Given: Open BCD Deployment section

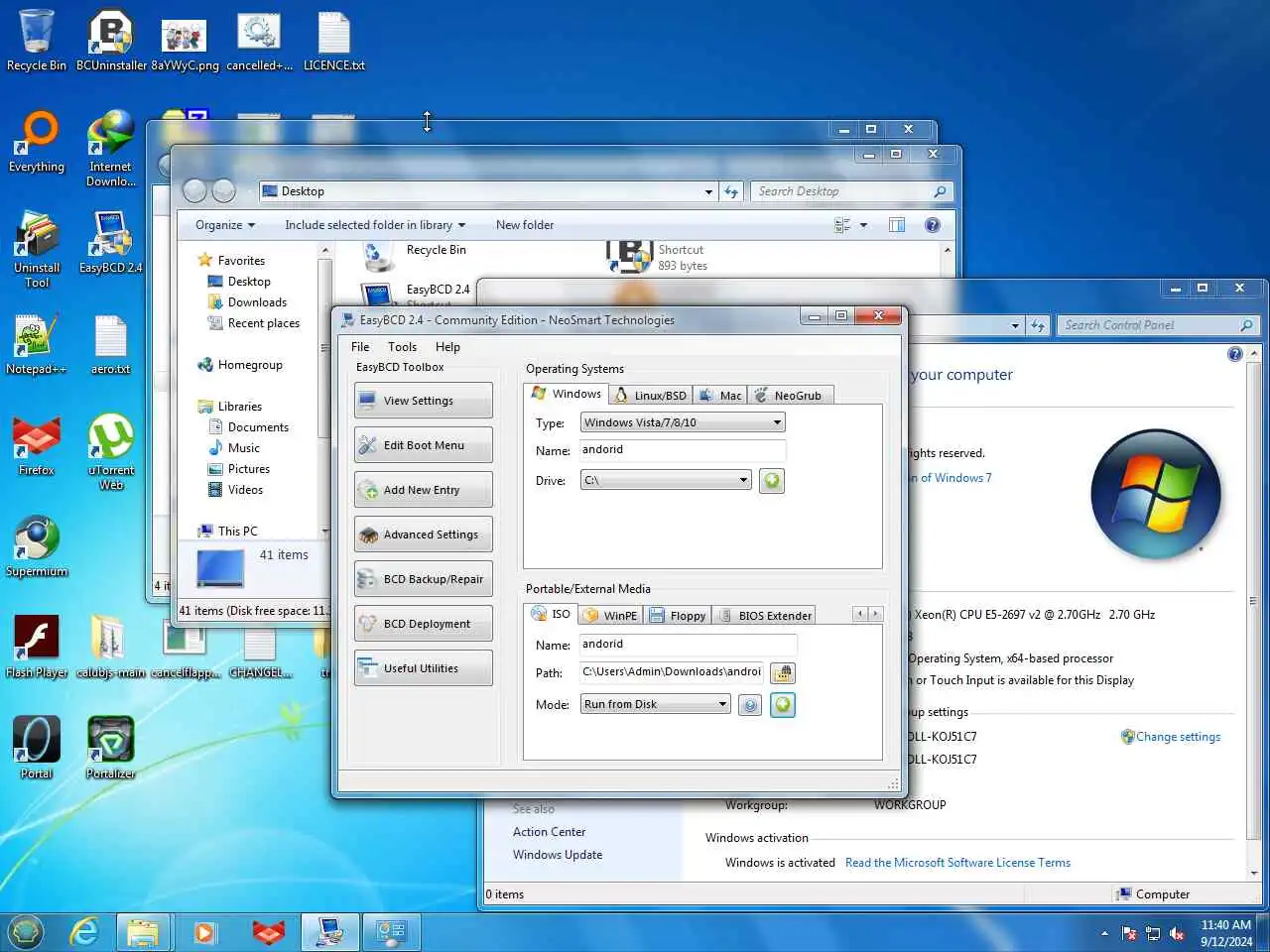Looking at the screenshot, I should tap(423, 624).
